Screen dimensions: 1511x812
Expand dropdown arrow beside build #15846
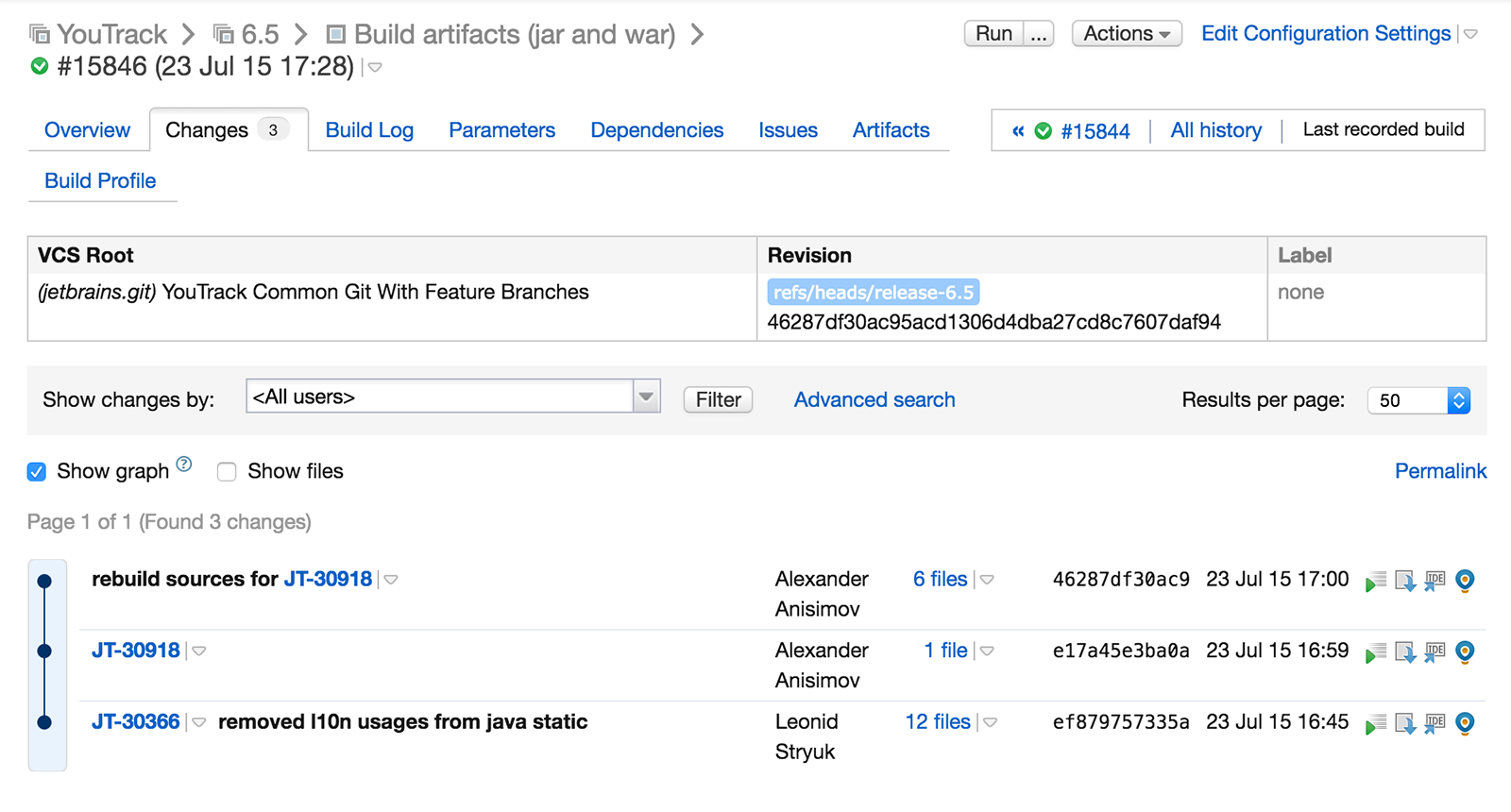click(x=375, y=68)
